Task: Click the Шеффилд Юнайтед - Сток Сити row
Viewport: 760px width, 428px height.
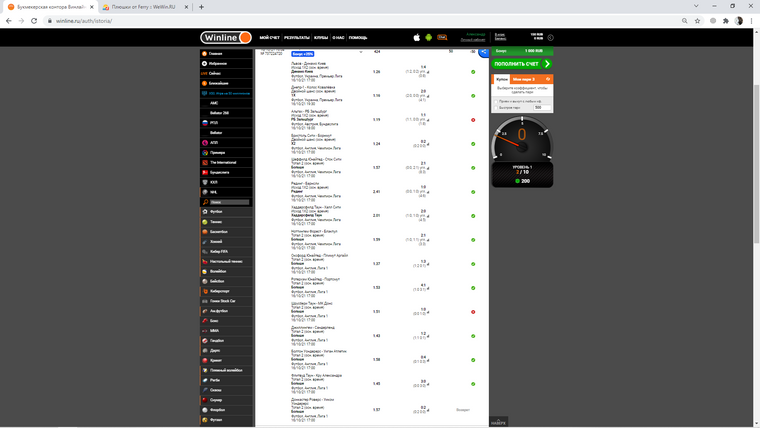Action: pos(372,167)
